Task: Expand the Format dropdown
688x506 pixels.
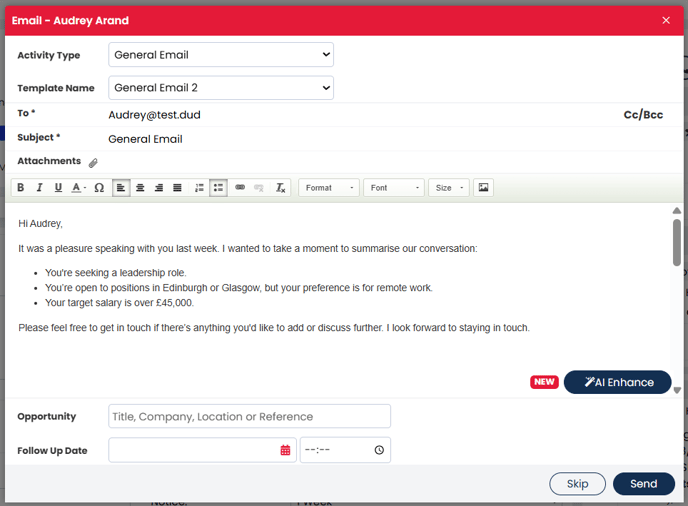Action: (x=329, y=188)
